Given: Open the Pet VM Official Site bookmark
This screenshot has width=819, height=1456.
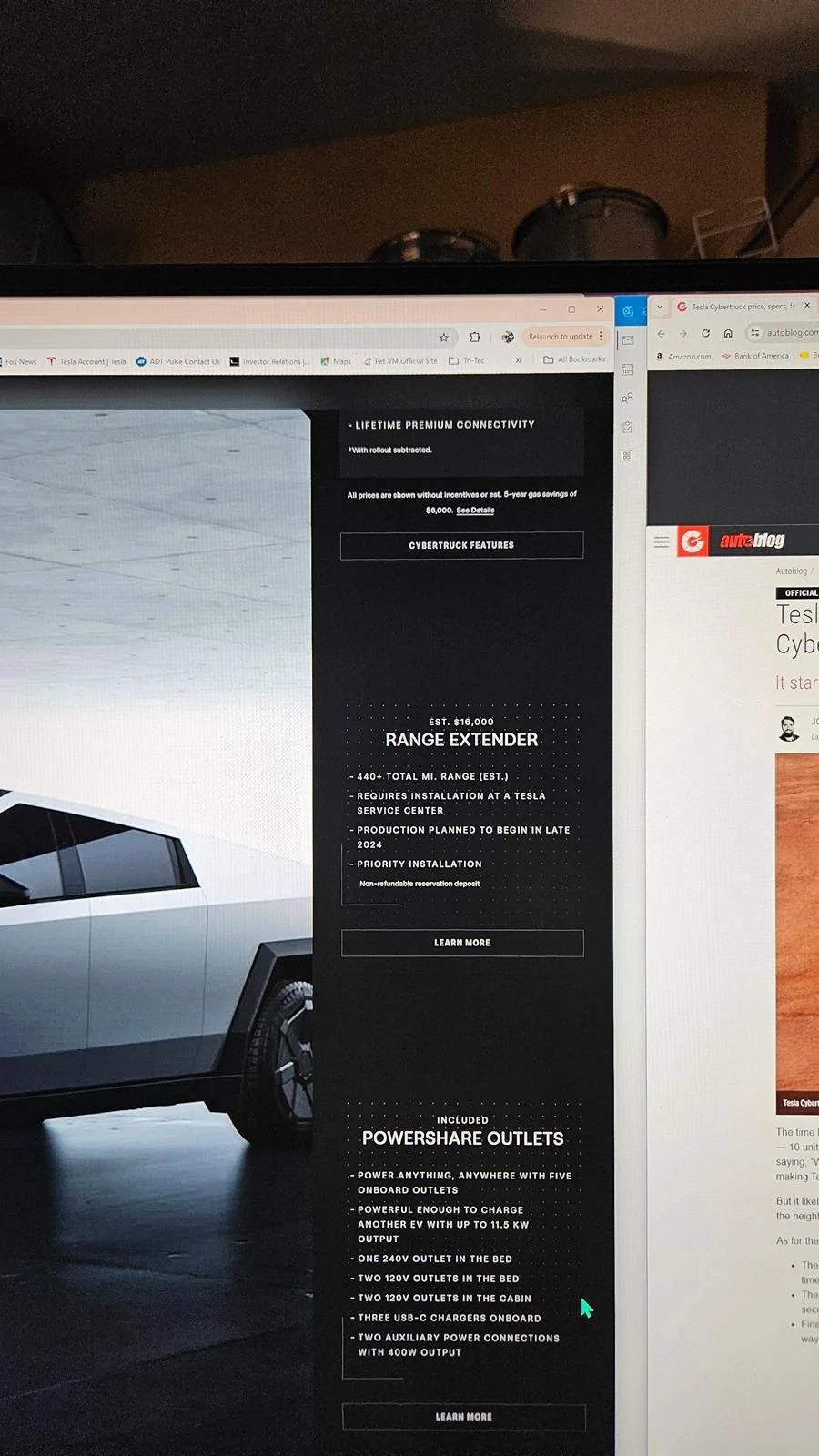Looking at the screenshot, I should click(400, 361).
